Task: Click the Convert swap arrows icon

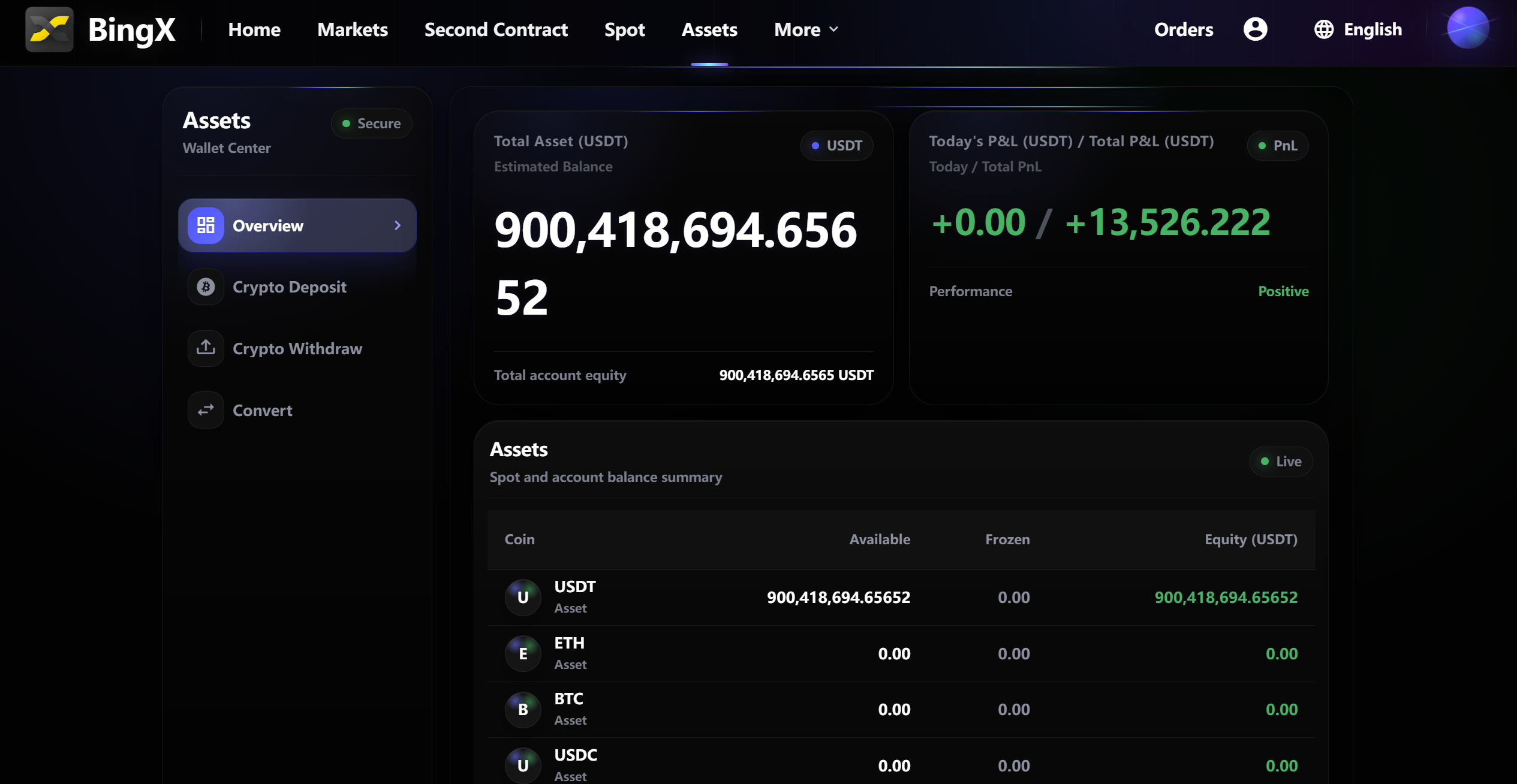Action: 206,410
